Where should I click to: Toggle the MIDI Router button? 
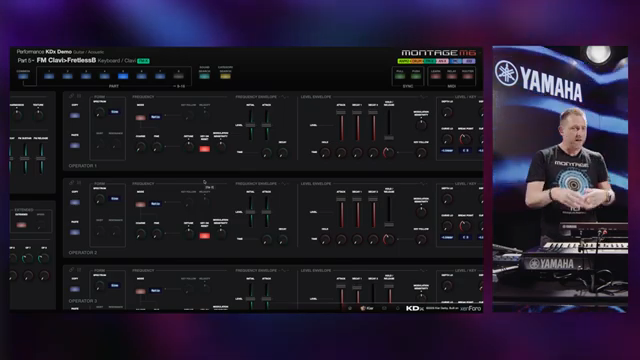[468, 76]
